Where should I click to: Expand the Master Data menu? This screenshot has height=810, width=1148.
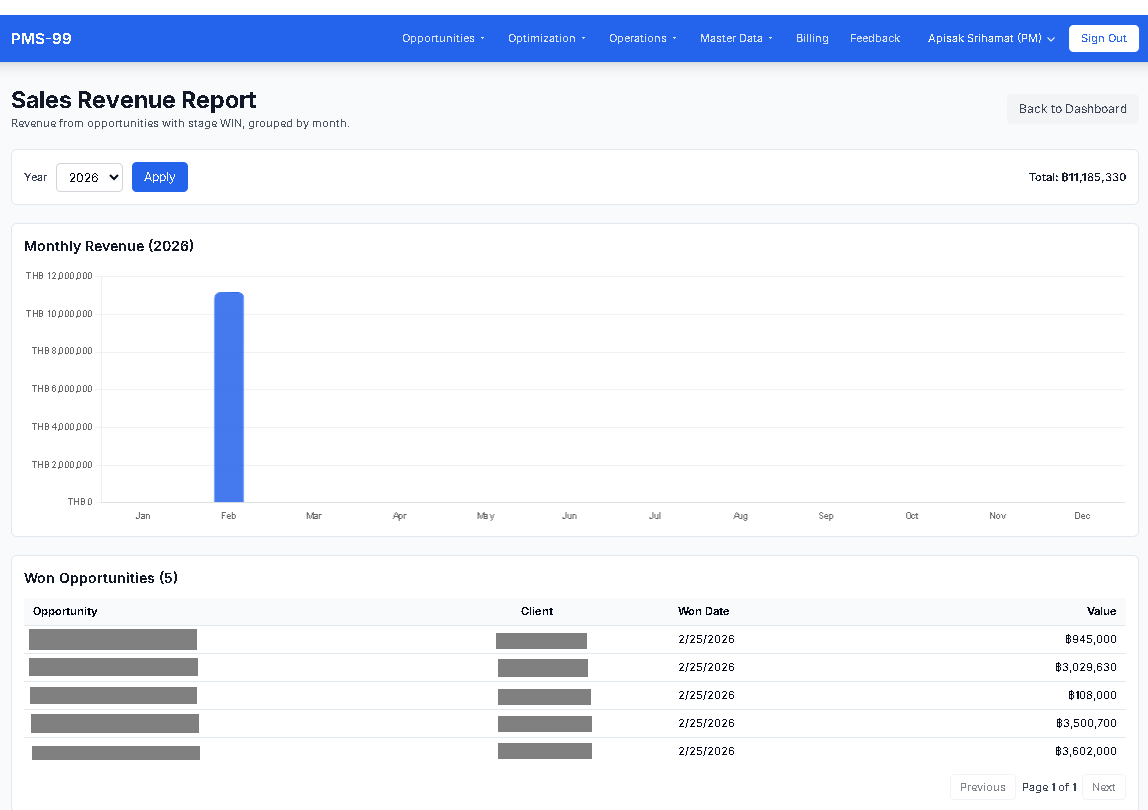[736, 38]
